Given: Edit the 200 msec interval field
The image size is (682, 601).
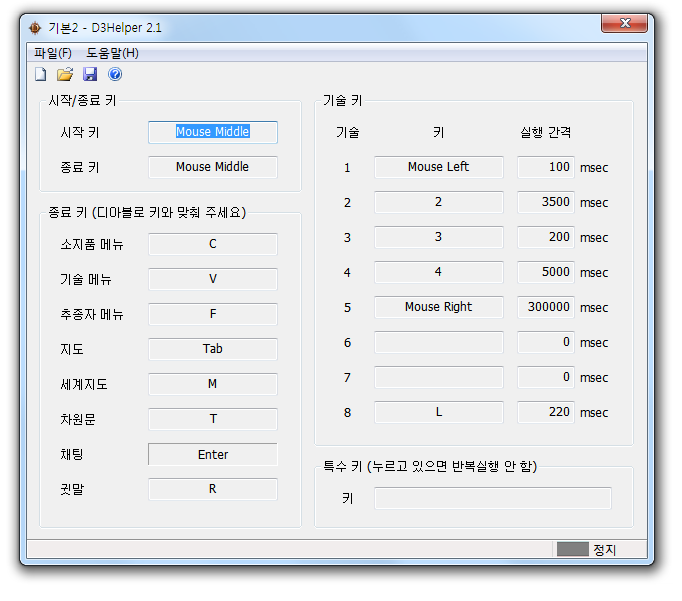Looking at the screenshot, I should point(546,237).
